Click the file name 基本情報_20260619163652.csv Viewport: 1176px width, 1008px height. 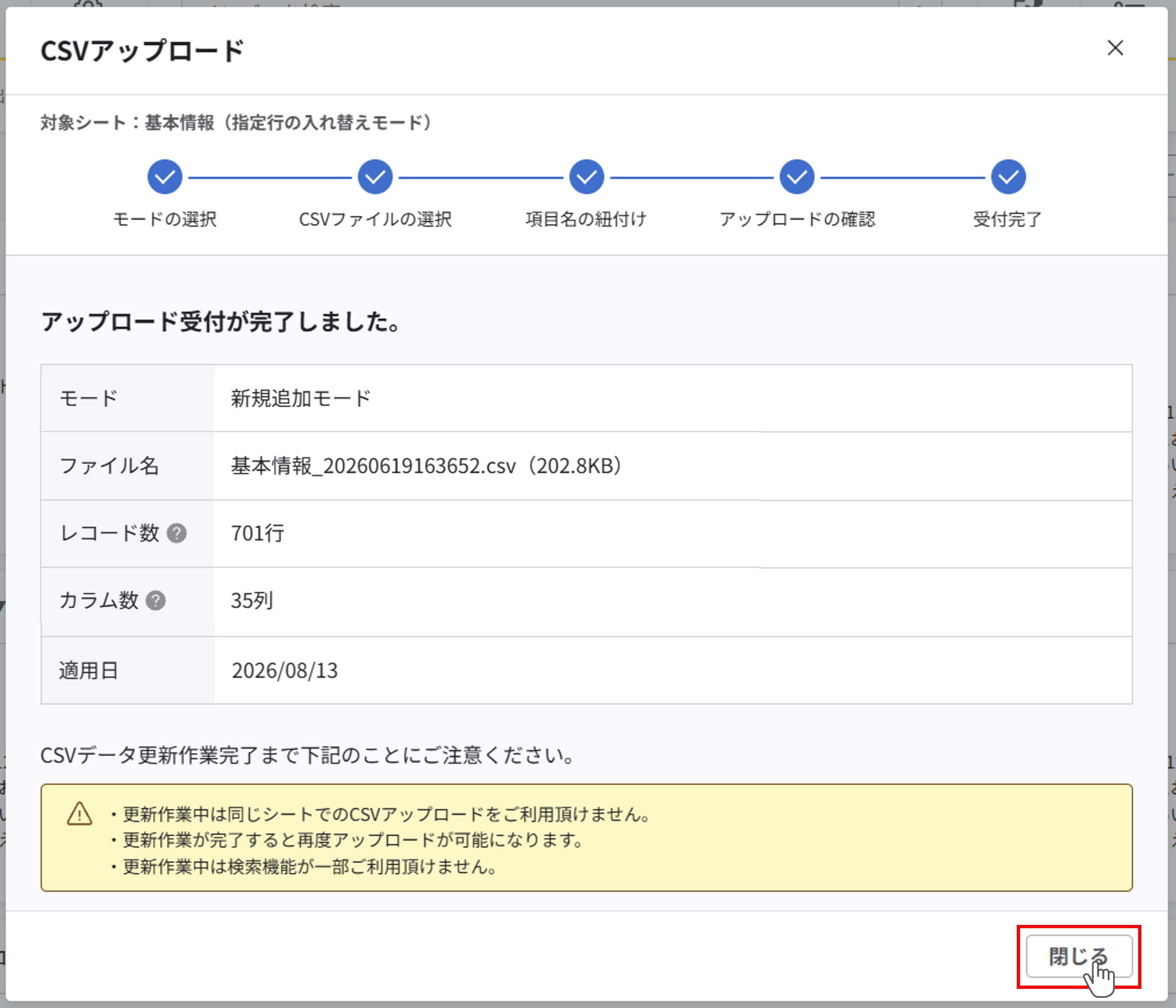coord(373,466)
